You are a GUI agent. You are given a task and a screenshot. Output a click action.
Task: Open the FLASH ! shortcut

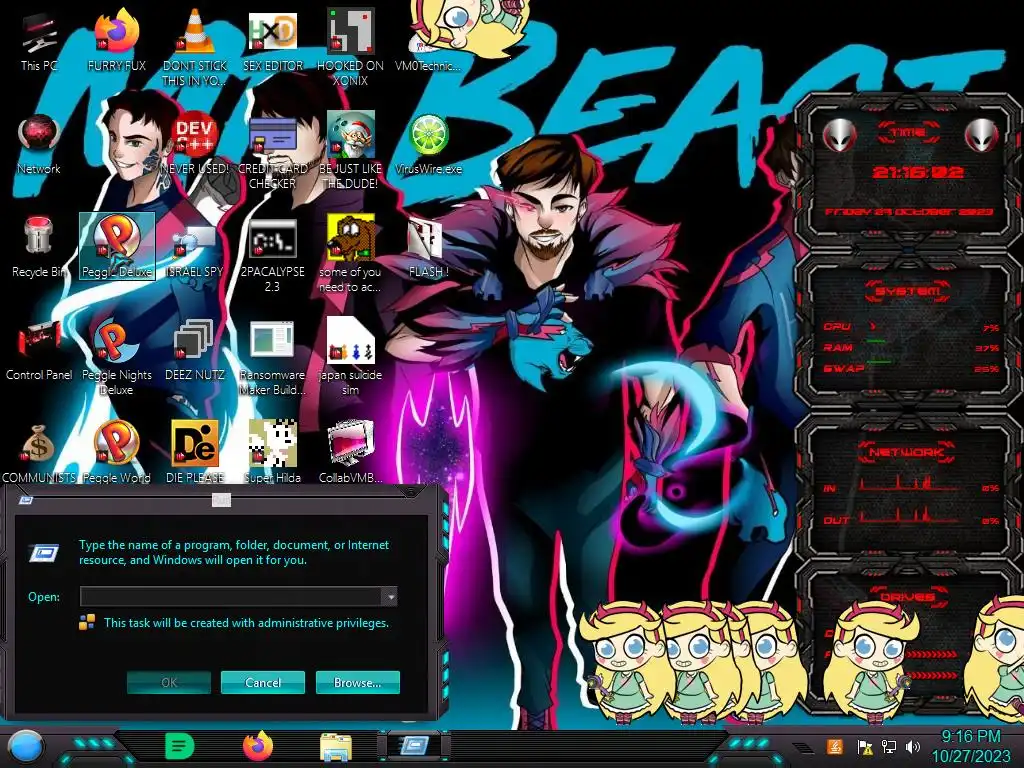point(428,247)
